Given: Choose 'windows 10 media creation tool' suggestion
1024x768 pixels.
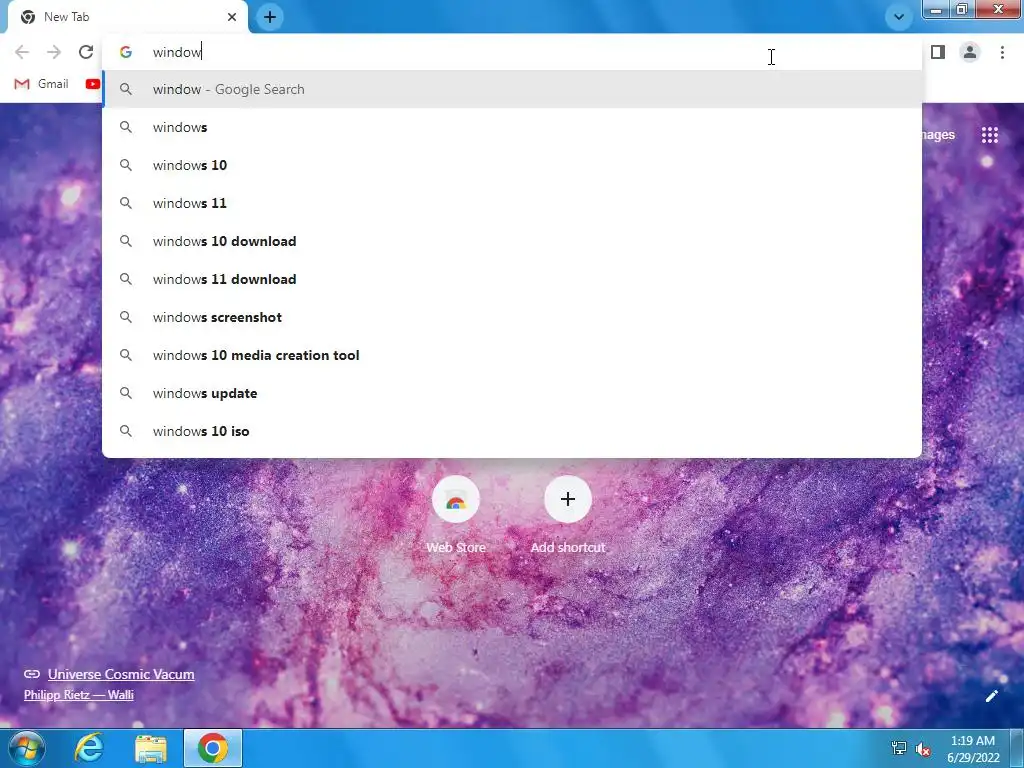Looking at the screenshot, I should pyautogui.click(x=512, y=355).
